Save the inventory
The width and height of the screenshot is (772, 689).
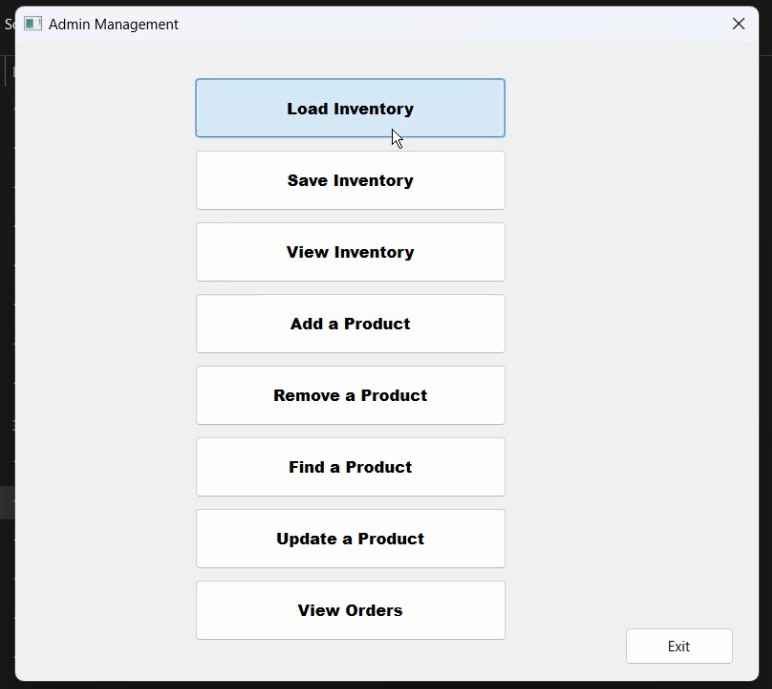click(x=350, y=180)
